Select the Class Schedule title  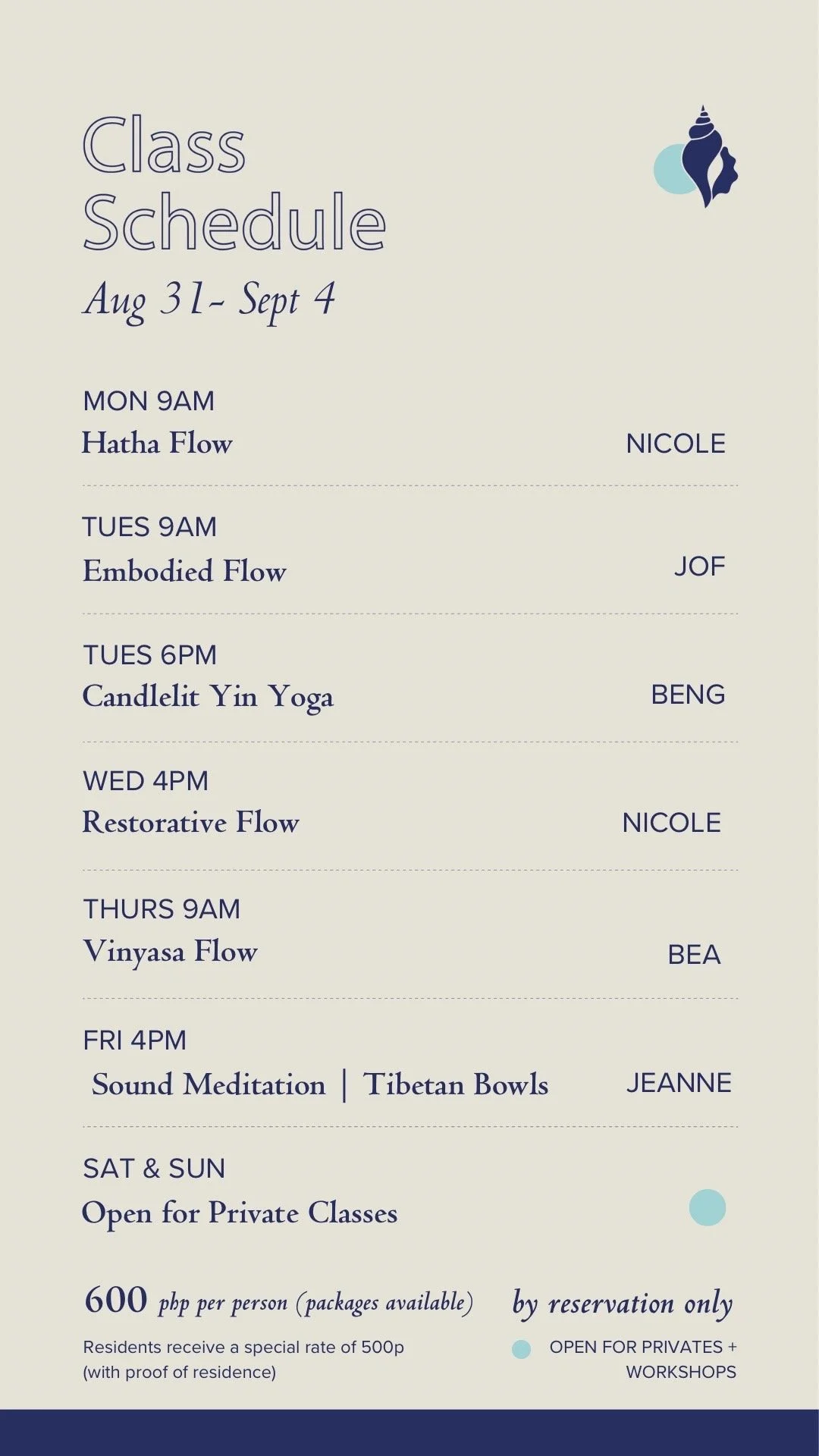click(234, 184)
